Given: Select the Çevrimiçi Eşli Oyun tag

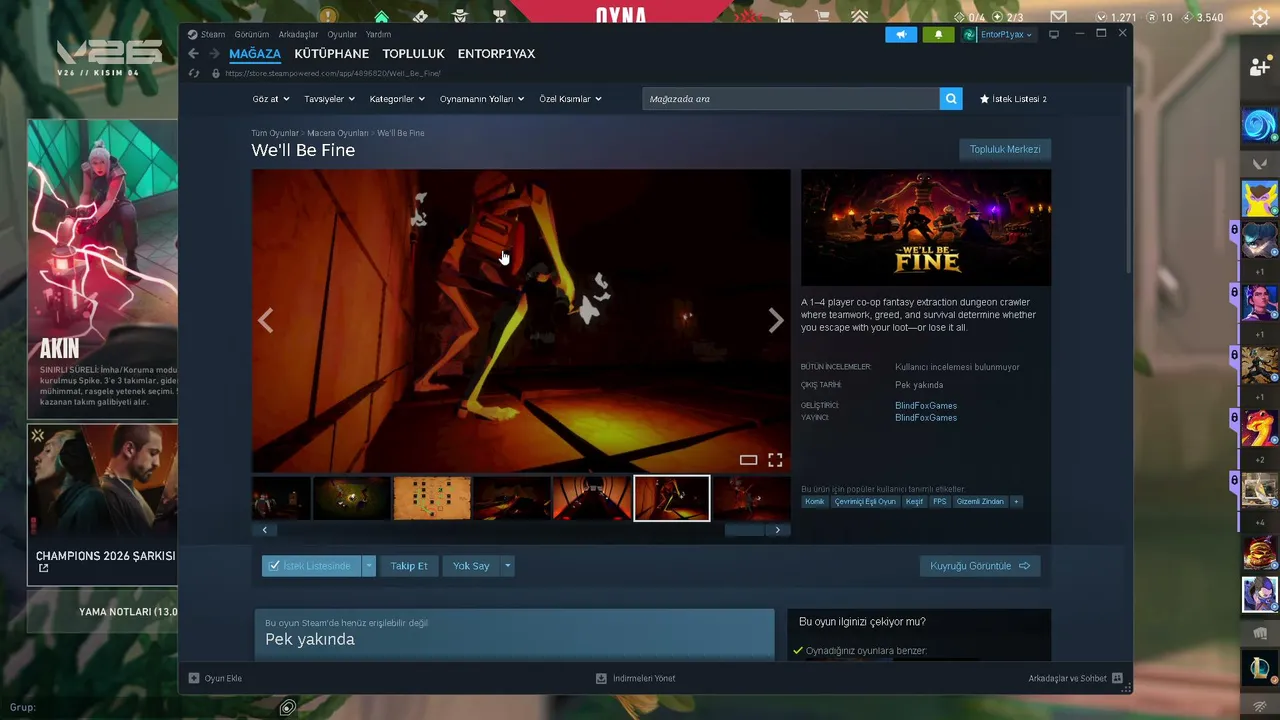Looking at the screenshot, I should click(865, 502).
